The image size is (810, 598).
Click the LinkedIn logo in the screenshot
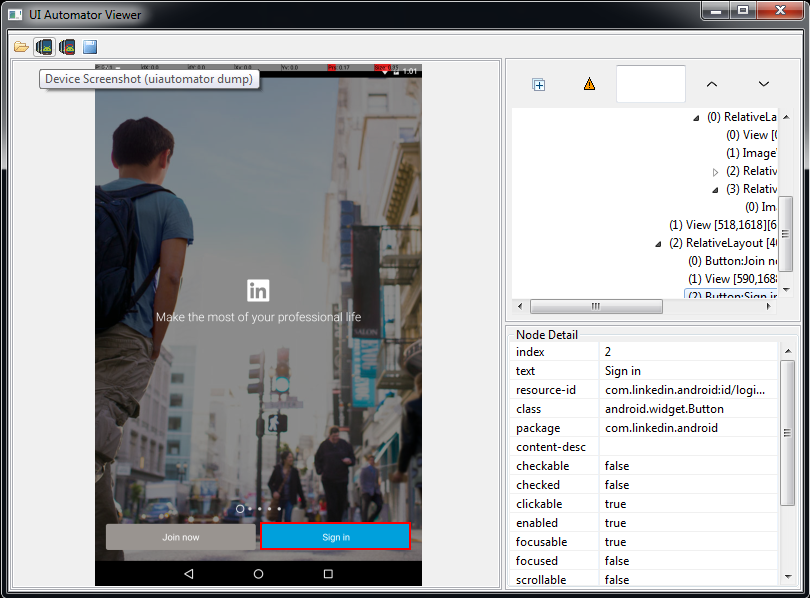click(258, 290)
